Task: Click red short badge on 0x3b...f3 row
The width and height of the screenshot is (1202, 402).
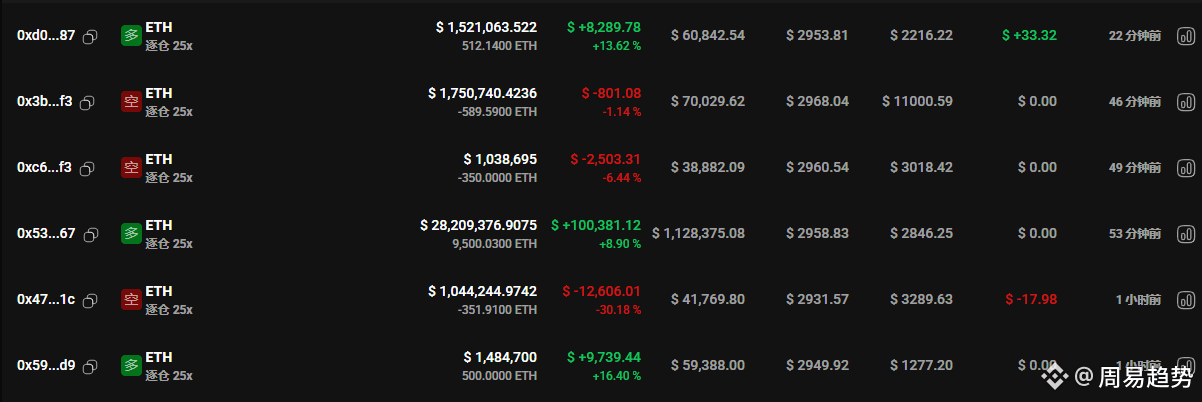Action: [131, 102]
